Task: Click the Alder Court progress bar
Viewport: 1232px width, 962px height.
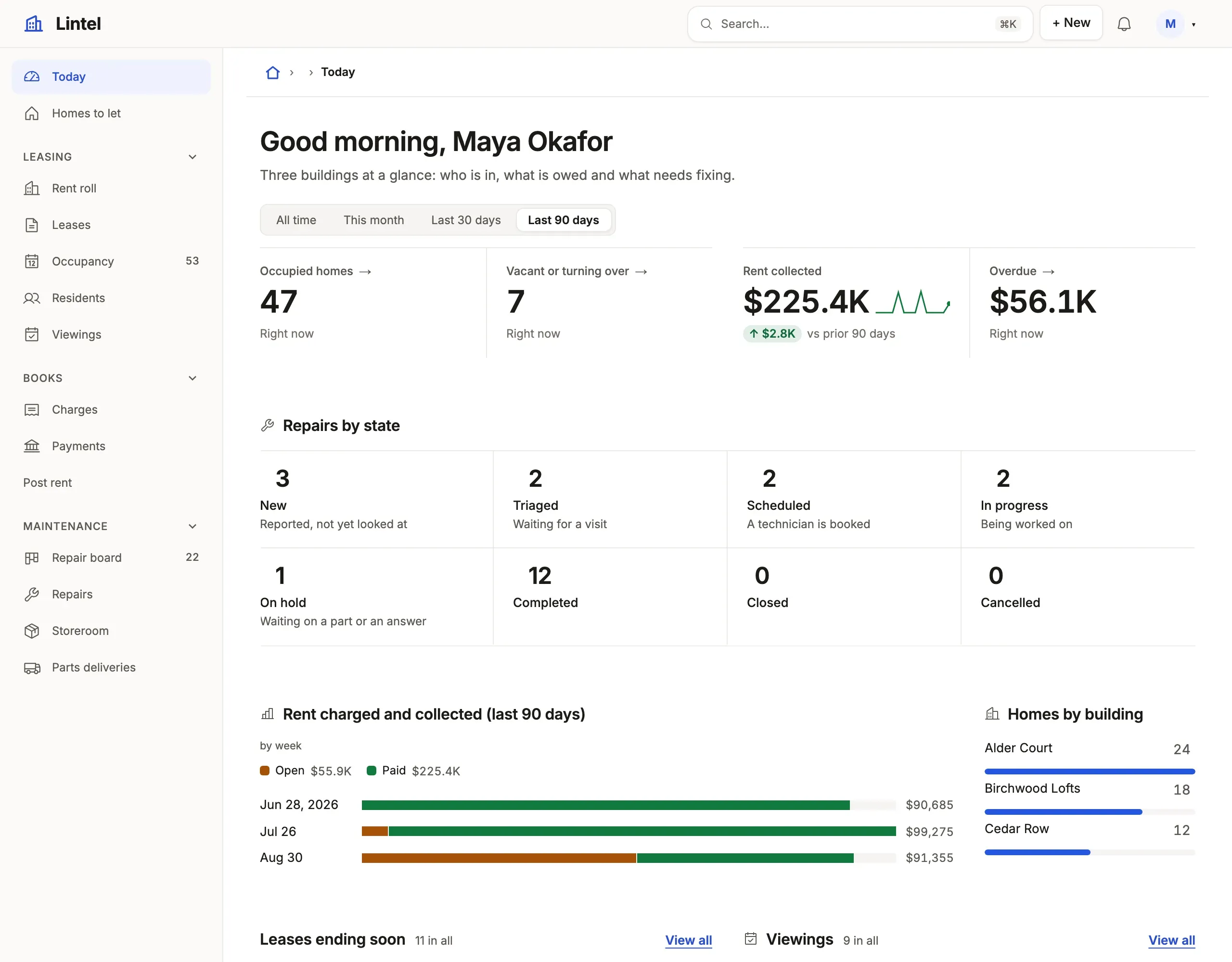Action: (1090, 772)
